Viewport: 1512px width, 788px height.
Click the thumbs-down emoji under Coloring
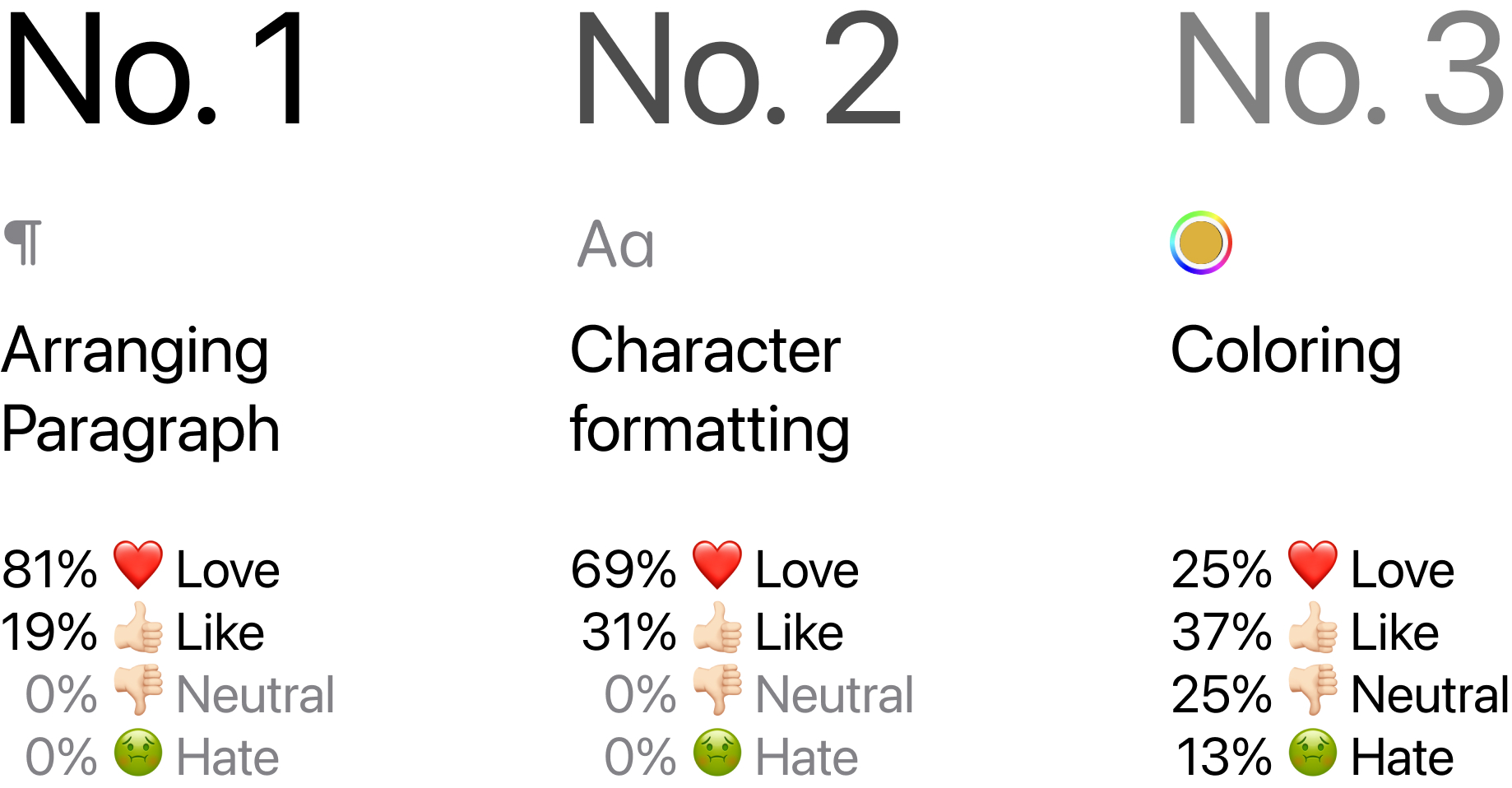(1313, 690)
